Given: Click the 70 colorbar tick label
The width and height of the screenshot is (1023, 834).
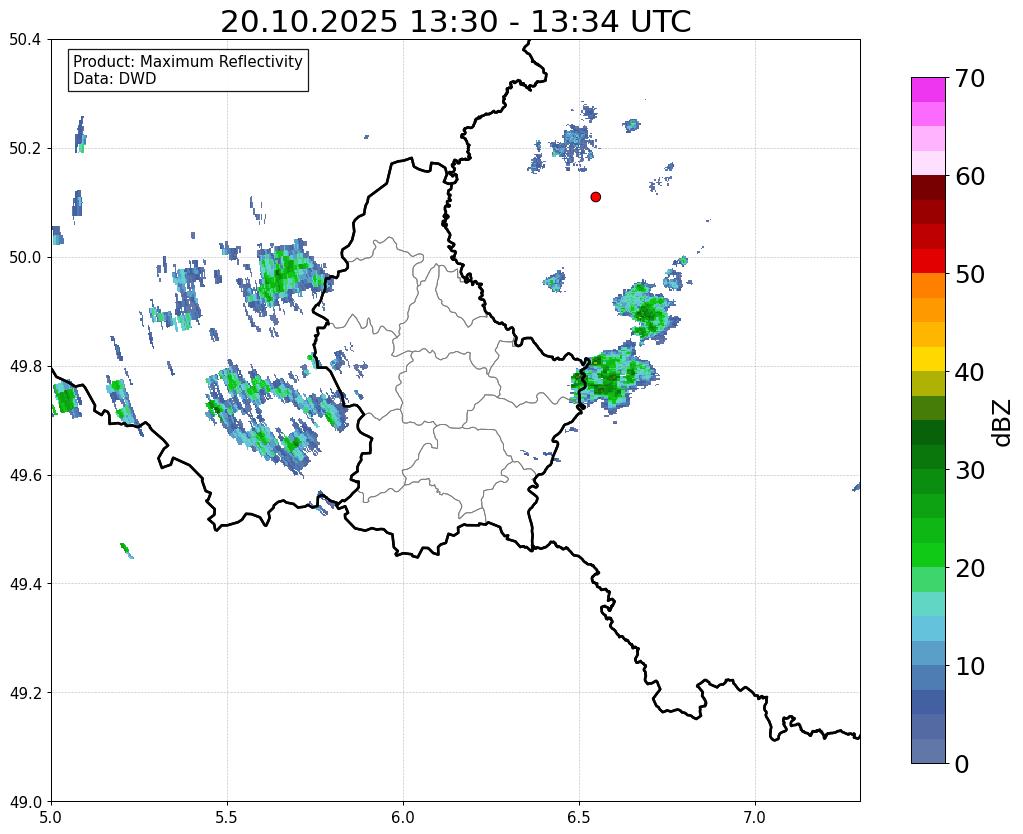Looking at the screenshot, I should click(x=969, y=78).
